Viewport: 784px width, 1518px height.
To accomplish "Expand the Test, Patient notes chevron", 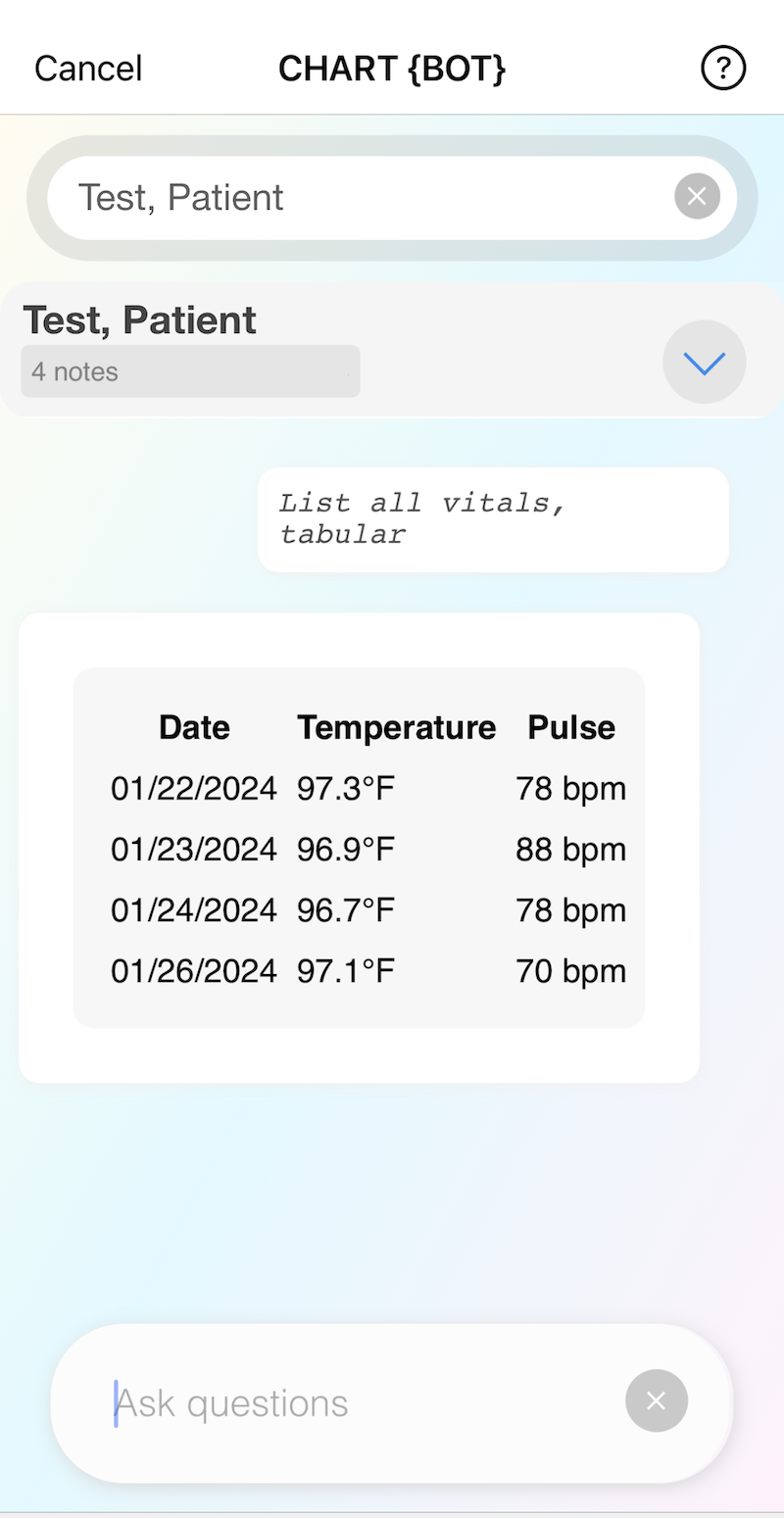I will point(704,363).
